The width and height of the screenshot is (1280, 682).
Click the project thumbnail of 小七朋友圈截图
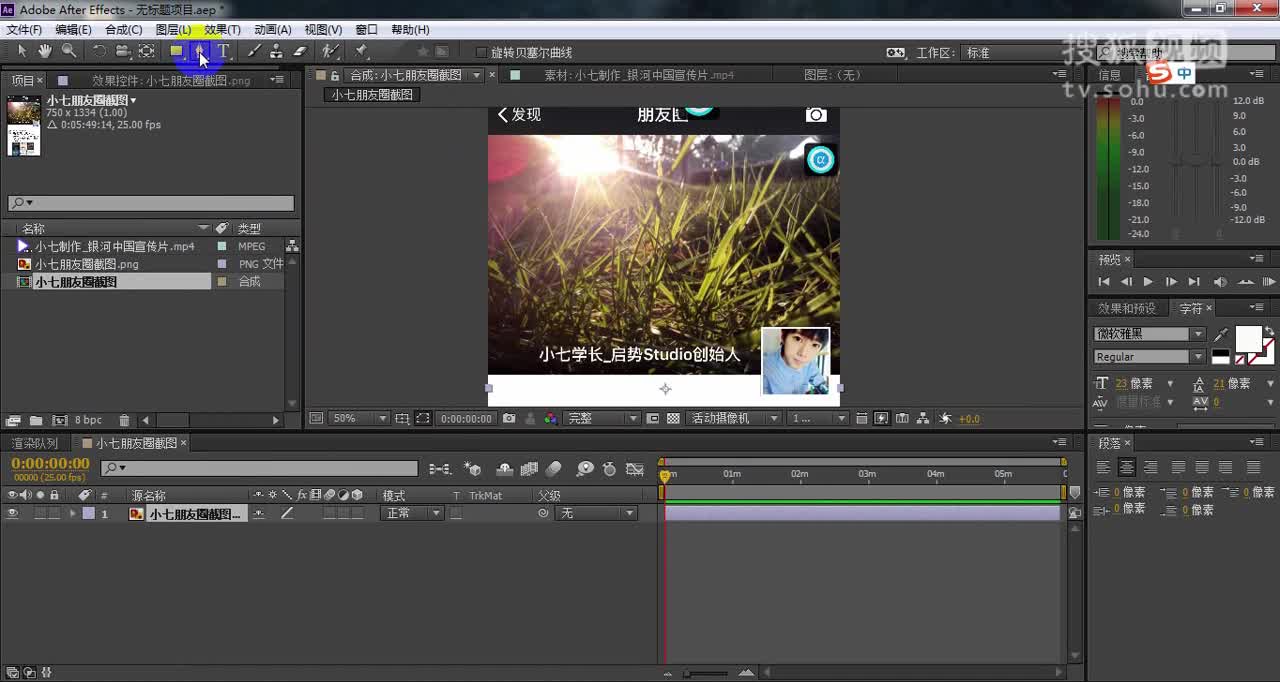click(22, 125)
